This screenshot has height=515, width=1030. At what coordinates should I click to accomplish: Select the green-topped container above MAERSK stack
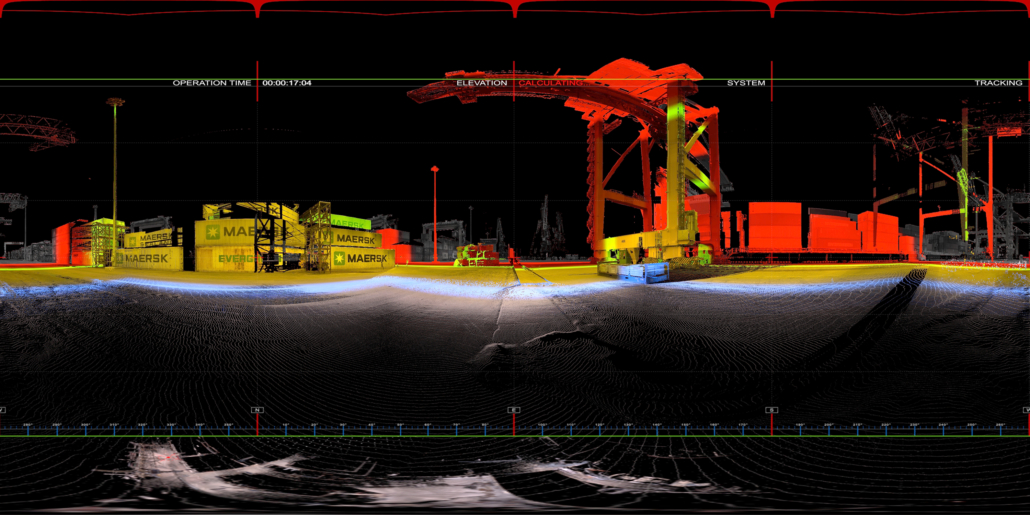pyautogui.click(x=350, y=222)
